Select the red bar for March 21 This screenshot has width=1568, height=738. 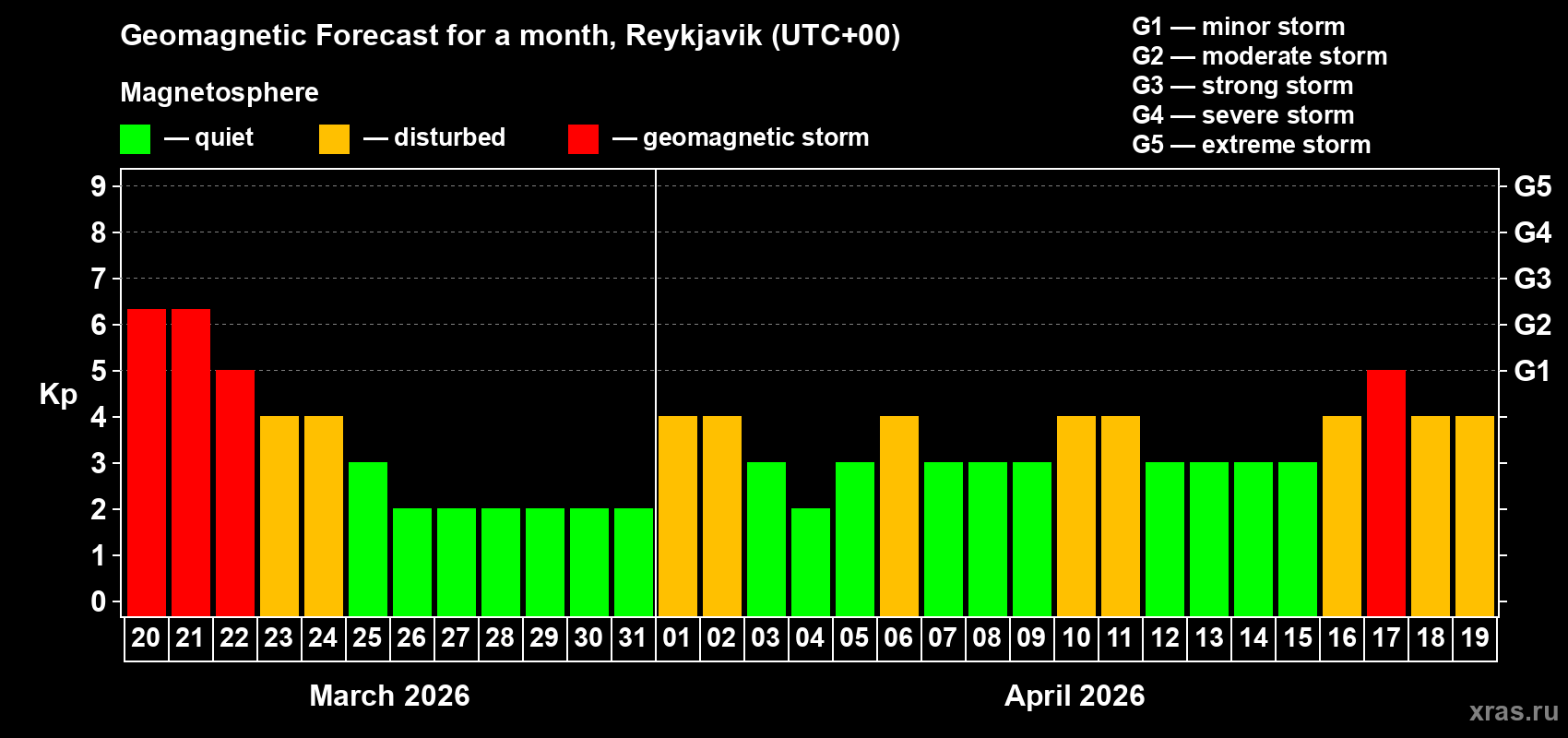pyautogui.click(x=191, y=462)
